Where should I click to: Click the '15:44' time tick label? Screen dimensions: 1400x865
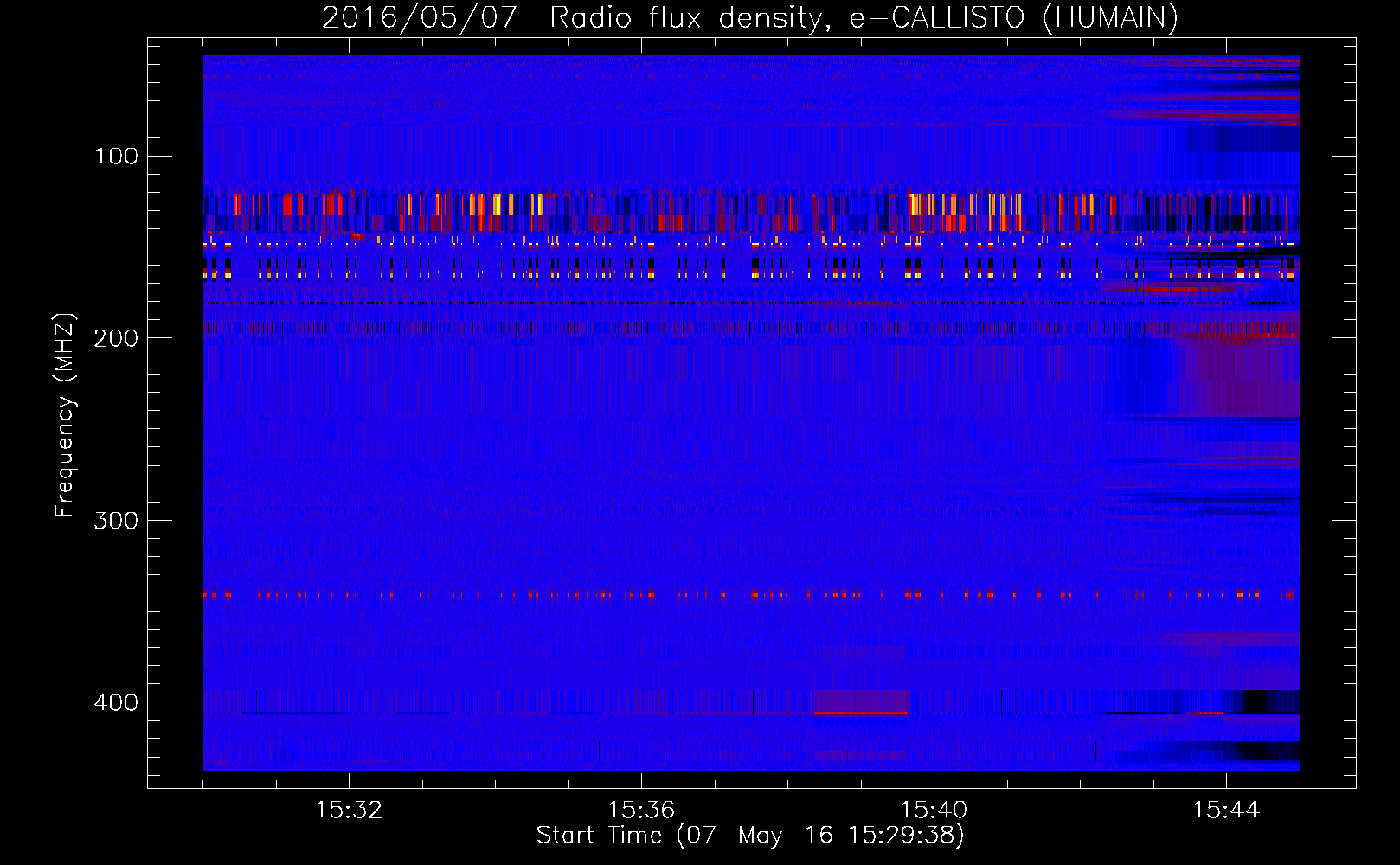coord(1226,810)
